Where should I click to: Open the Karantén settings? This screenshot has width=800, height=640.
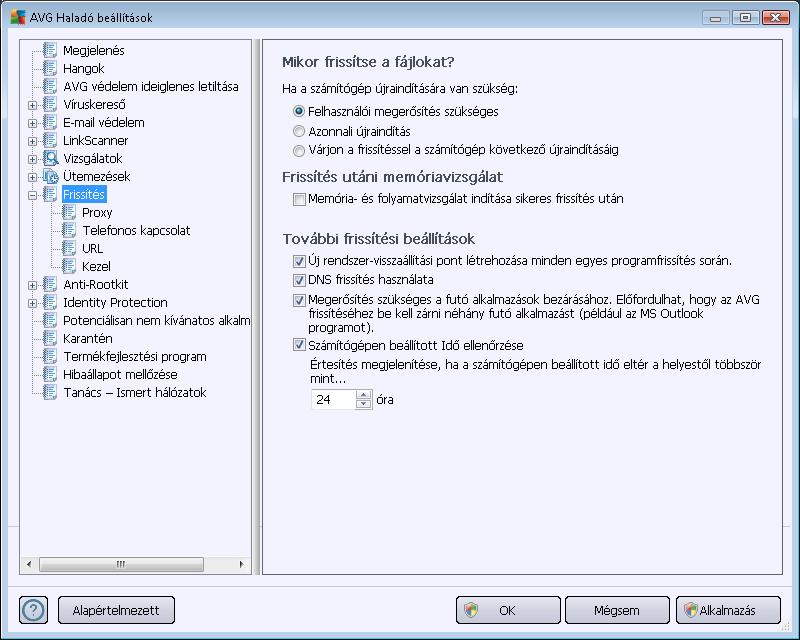tap(88, 338)
